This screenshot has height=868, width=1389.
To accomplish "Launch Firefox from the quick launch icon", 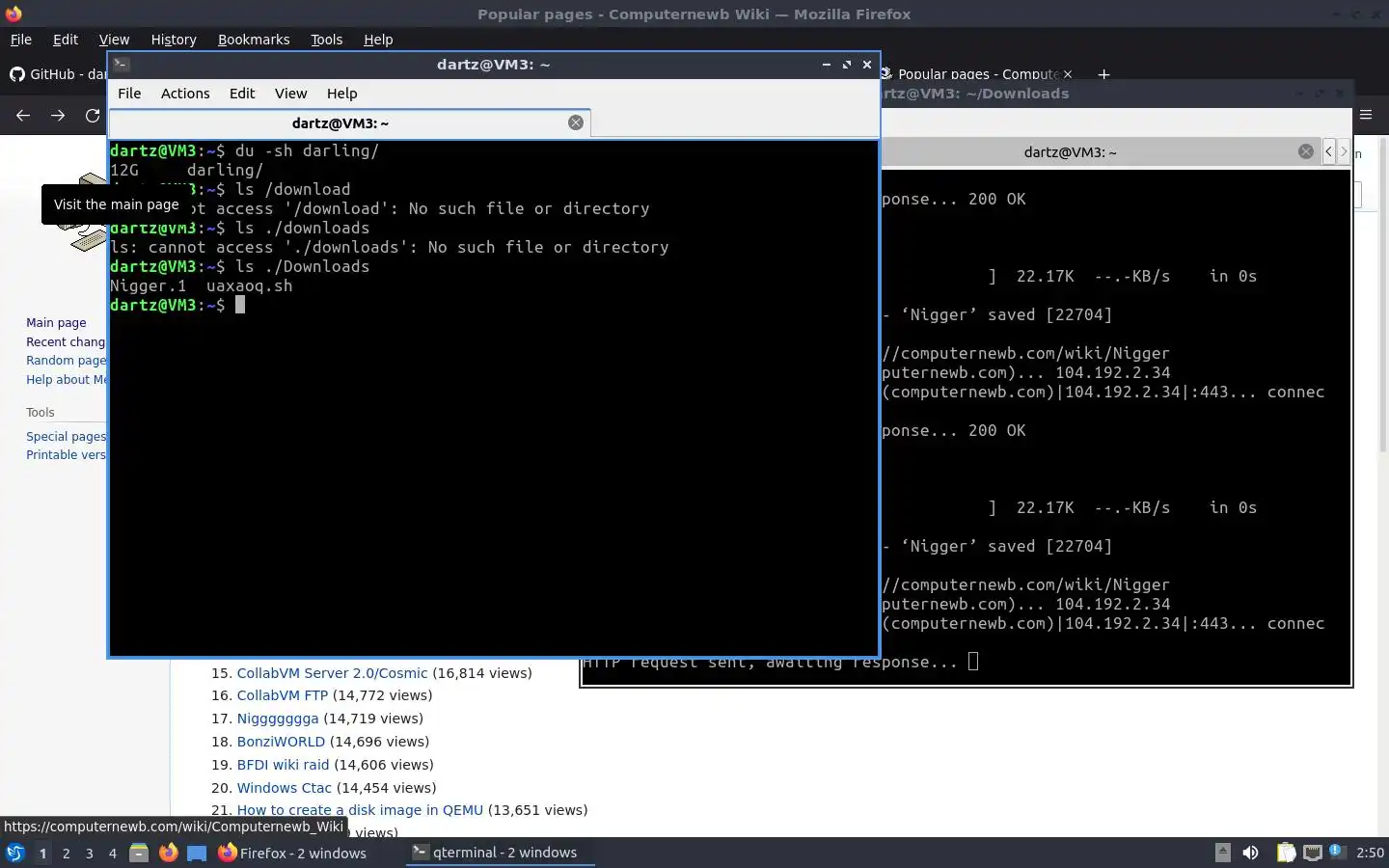I will tap(169, 853).
